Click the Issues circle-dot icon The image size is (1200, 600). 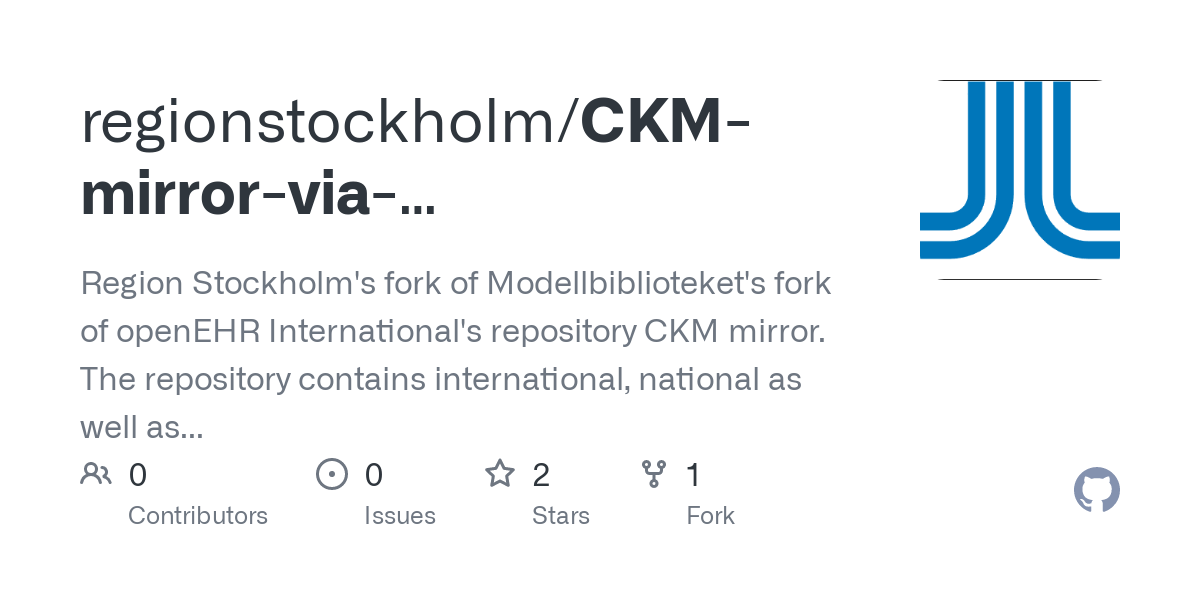click(x=332, y=474)
